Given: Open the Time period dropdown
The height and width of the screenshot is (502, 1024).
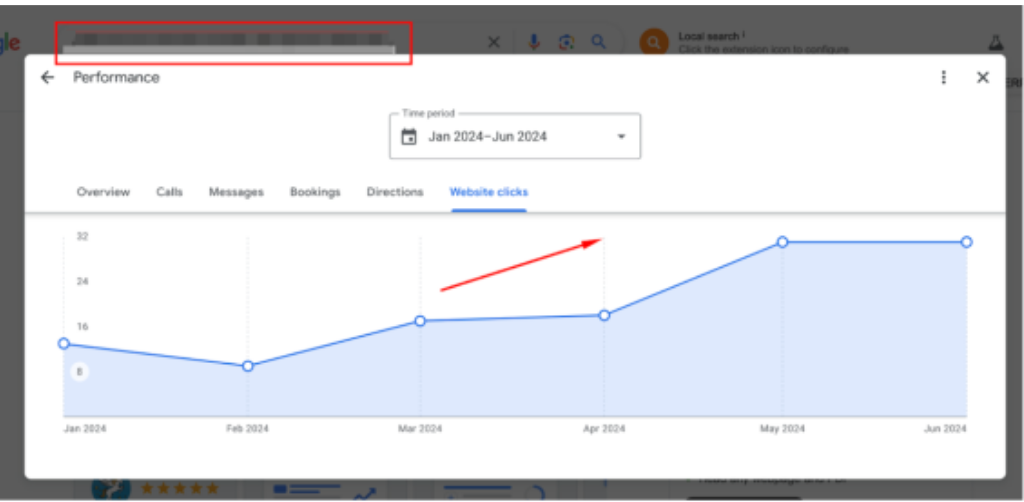Looking at the screenshot, I should (x=514, y=137).
